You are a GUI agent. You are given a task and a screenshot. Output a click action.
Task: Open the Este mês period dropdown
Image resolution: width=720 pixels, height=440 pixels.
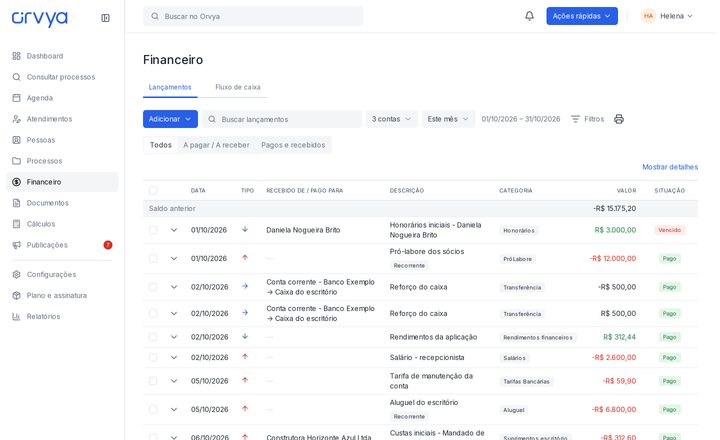coord(448,119)
